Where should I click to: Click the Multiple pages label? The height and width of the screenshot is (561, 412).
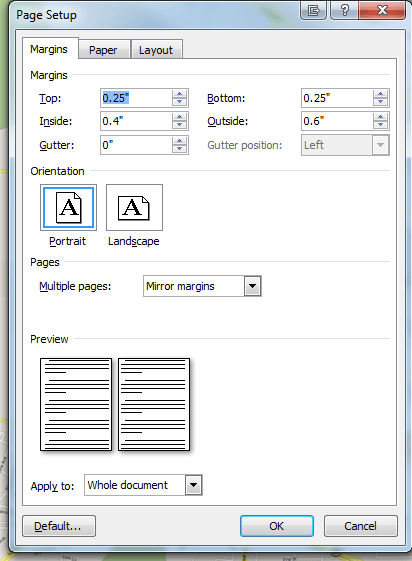click(x=75, y=286)
